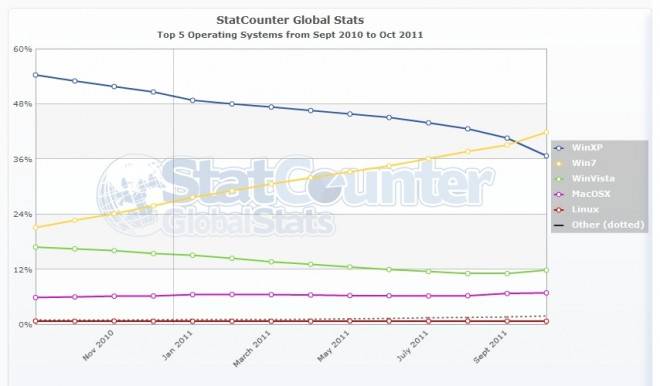Screen dimensions: 660x386
Task: Click the final Win7 data point at the right edge
Action: click(546, 132)
